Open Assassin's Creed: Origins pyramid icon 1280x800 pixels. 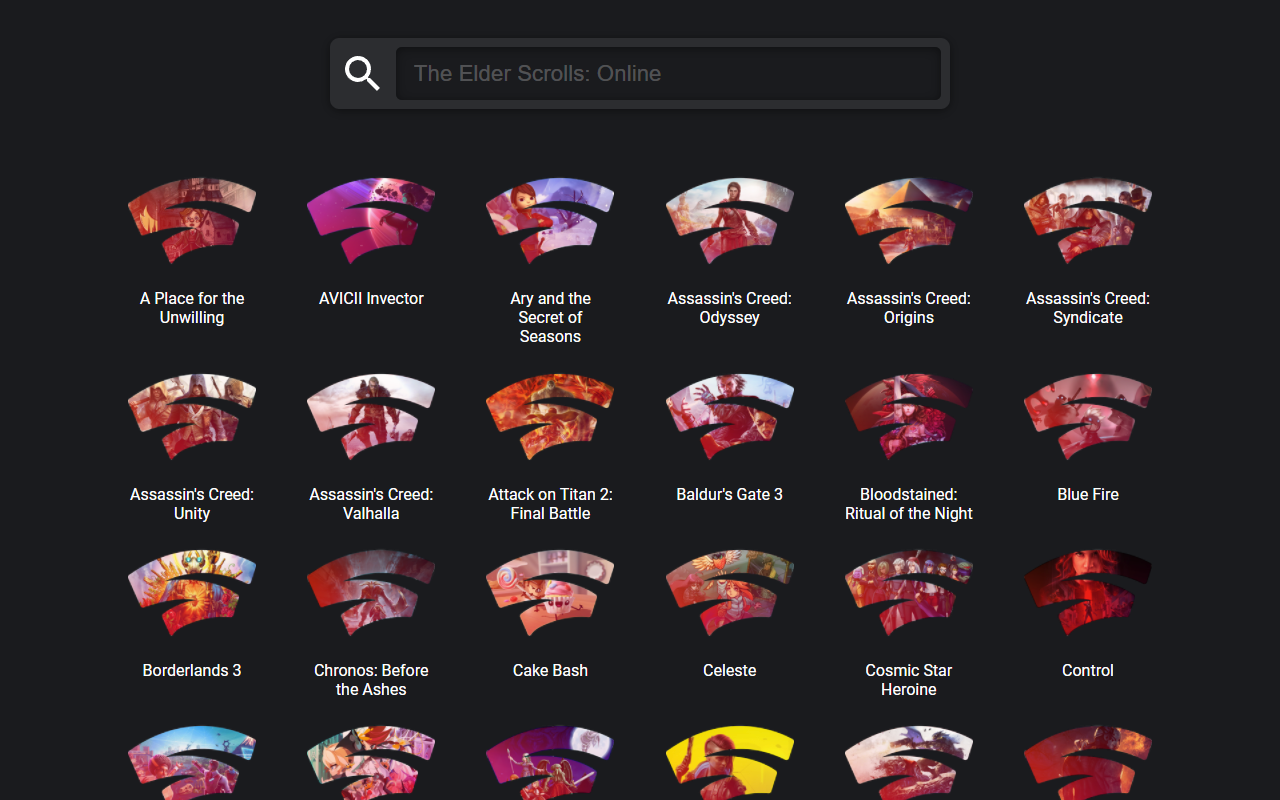click(x=909, y=221)
